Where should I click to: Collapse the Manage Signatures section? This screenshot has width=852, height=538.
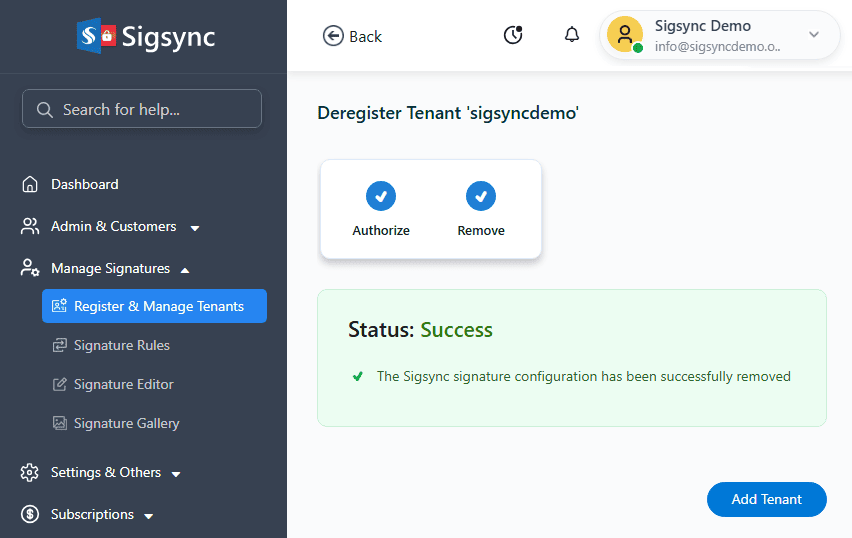[x=185, y=269]
